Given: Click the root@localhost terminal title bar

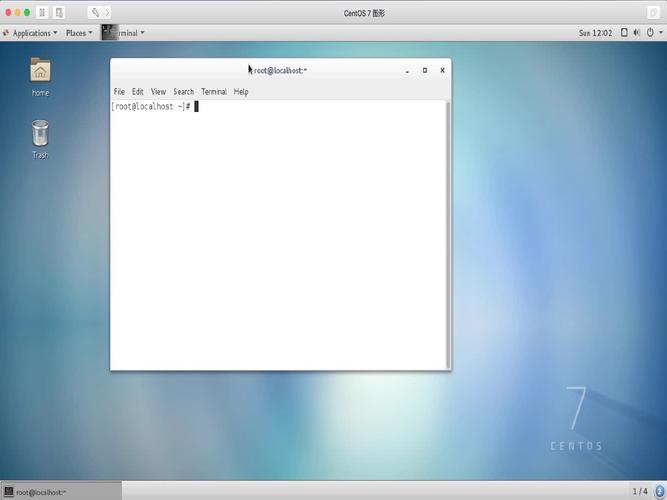Looking at the screenshot, I should click(281, 71).
